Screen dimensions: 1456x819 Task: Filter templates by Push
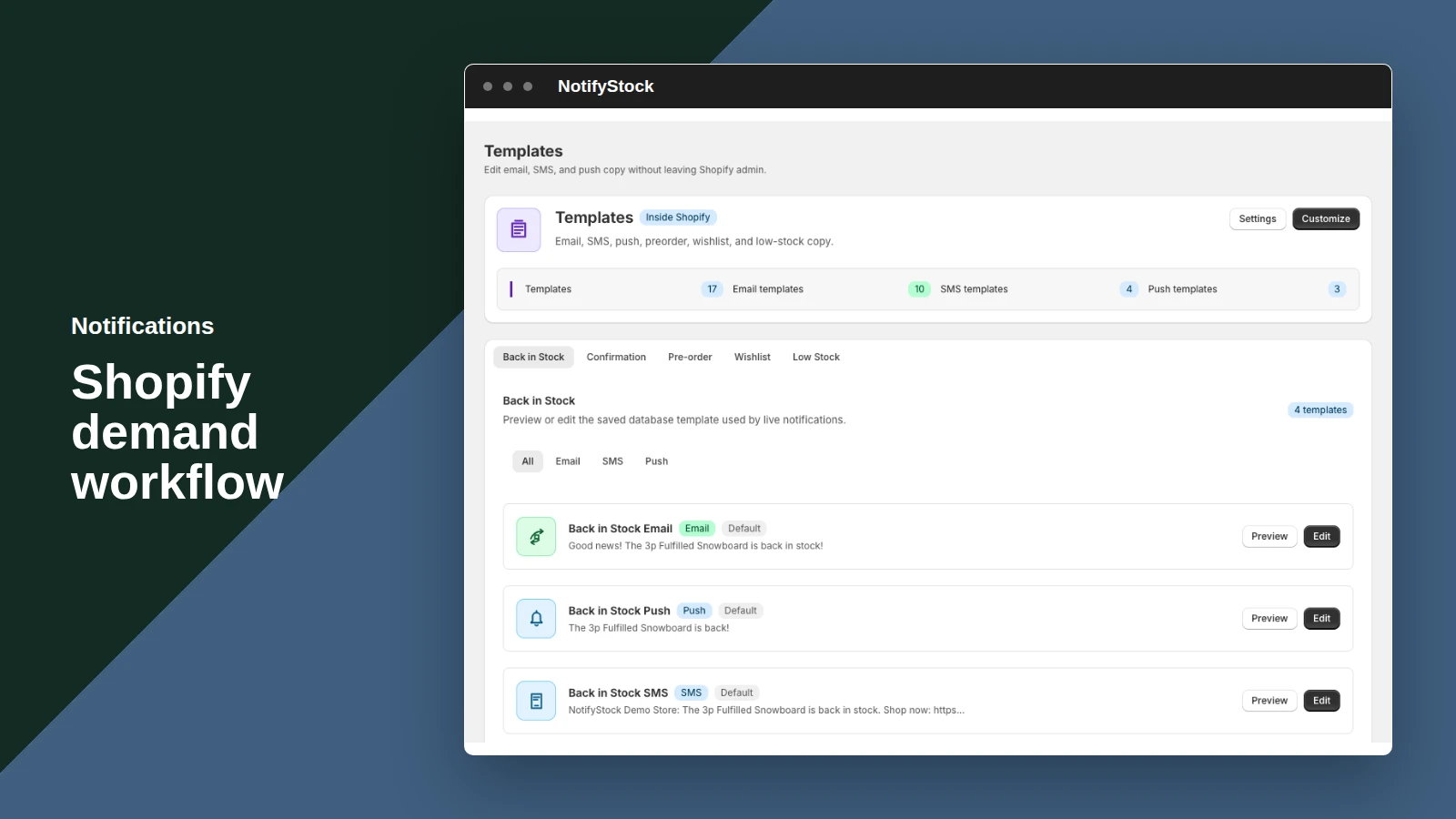pos(656,461)
